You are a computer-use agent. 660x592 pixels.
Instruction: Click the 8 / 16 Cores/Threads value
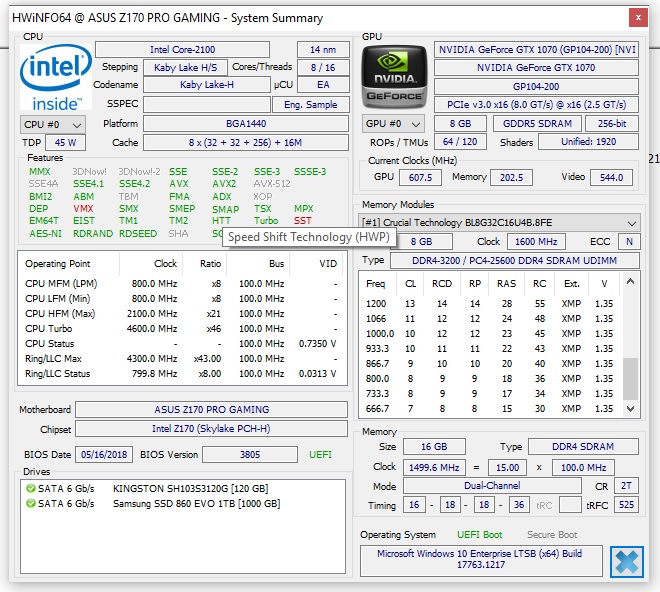[x=323, y=67]
